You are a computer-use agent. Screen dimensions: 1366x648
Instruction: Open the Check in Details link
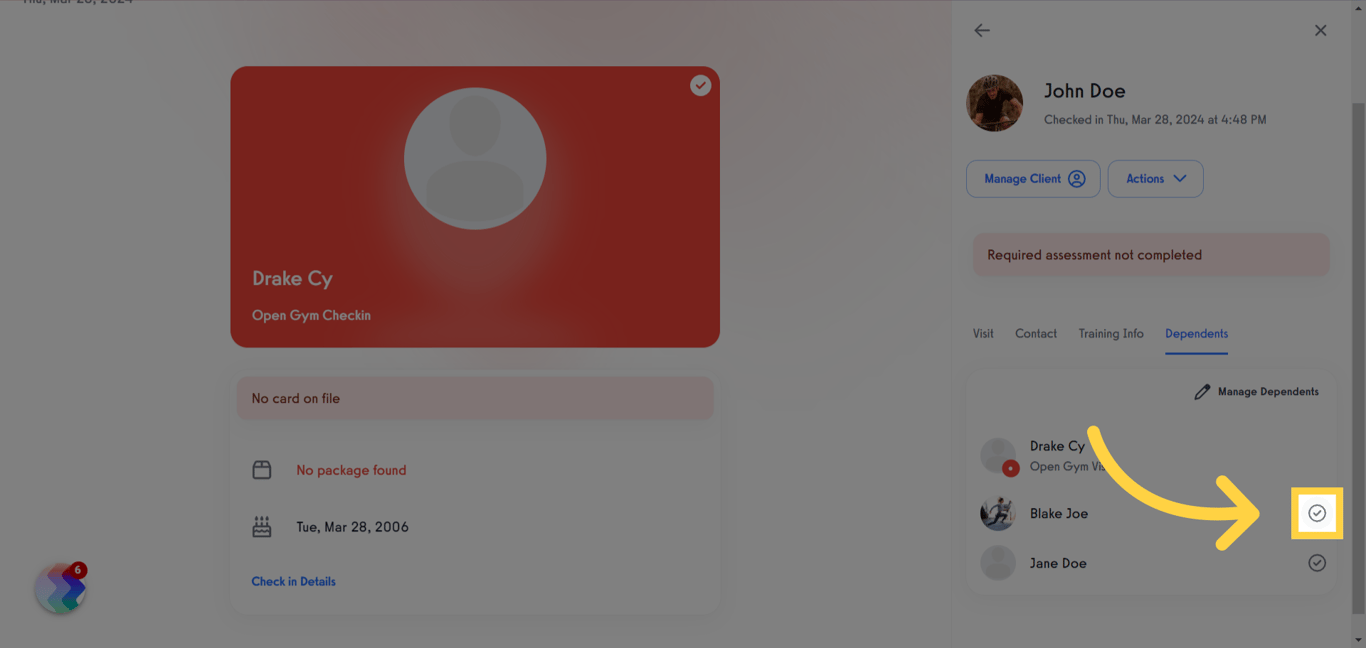pos(293,581)
